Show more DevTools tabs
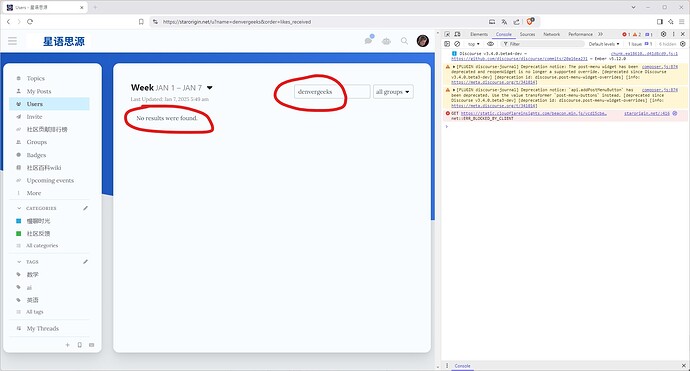The height and width of the screenshot is (371, 690). coord(600,34)
